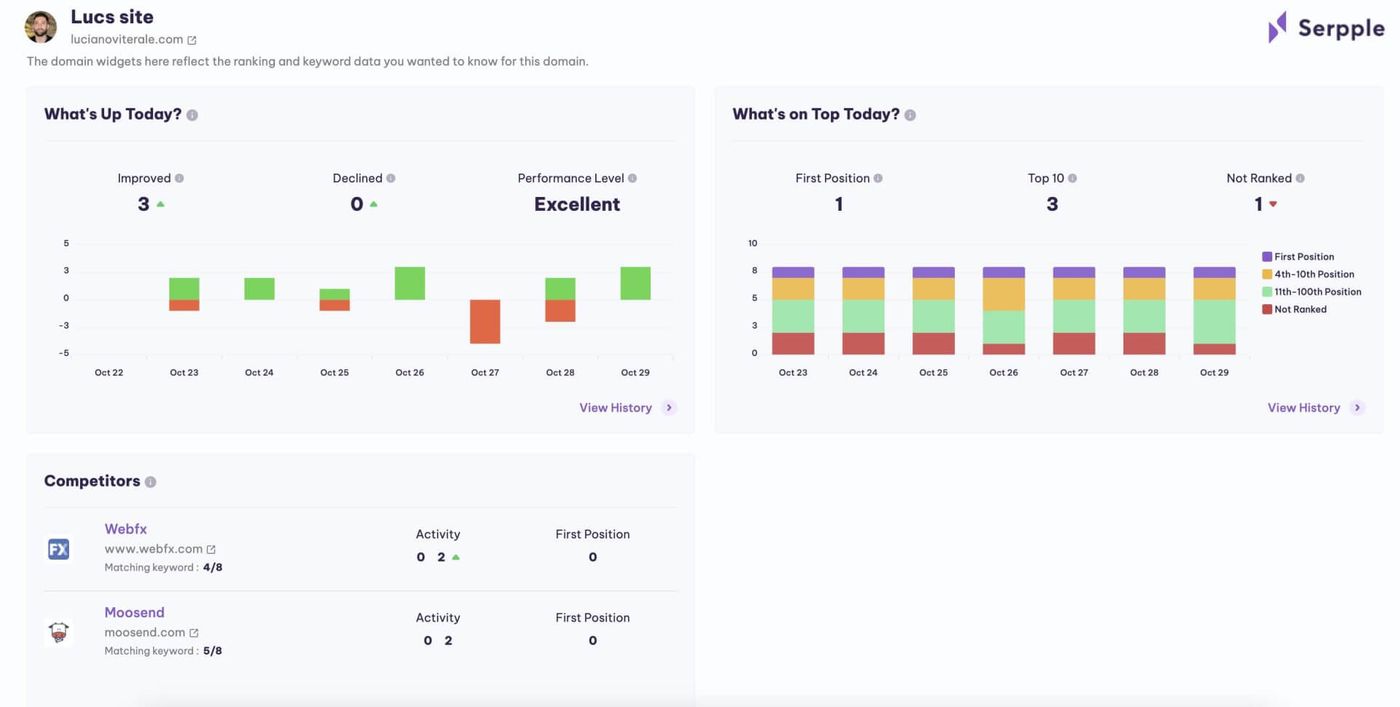The width and height of the screenshot is (1400, 707).
Task: Open View History under What's on Top Today
Action: tap(1304, 408)
